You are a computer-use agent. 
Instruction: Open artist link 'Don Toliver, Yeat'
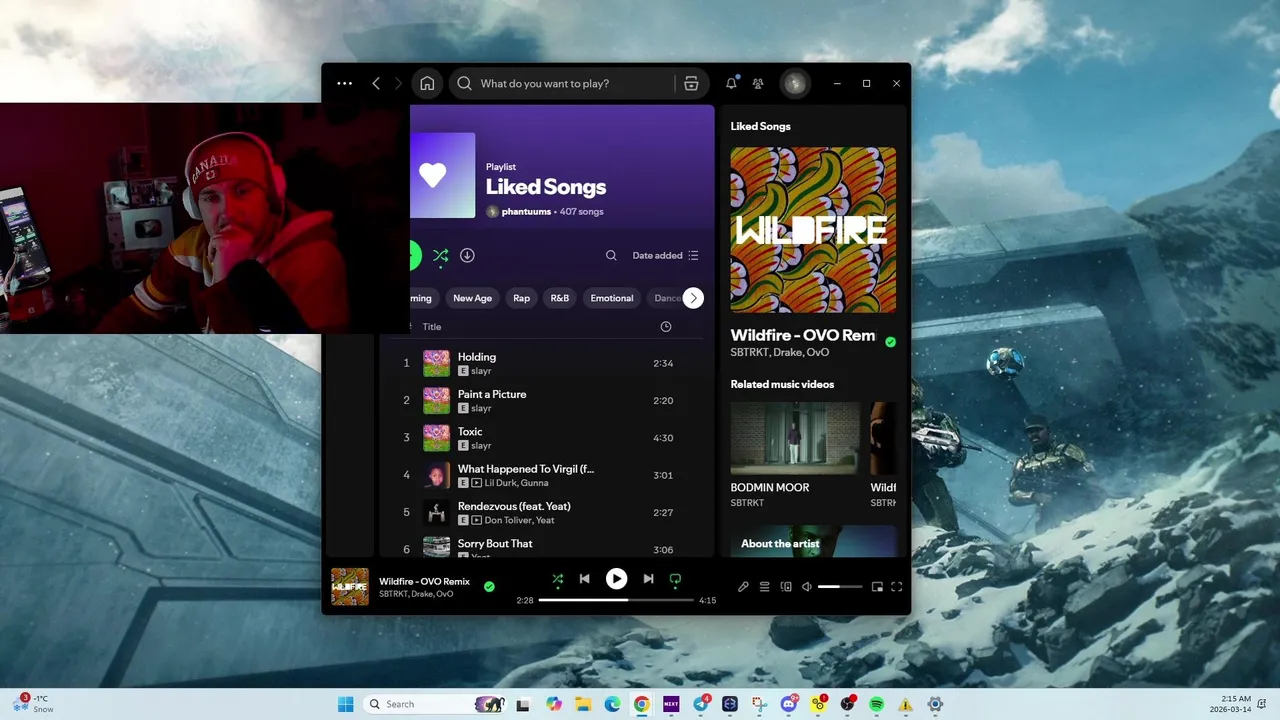[x=520, y=520]
